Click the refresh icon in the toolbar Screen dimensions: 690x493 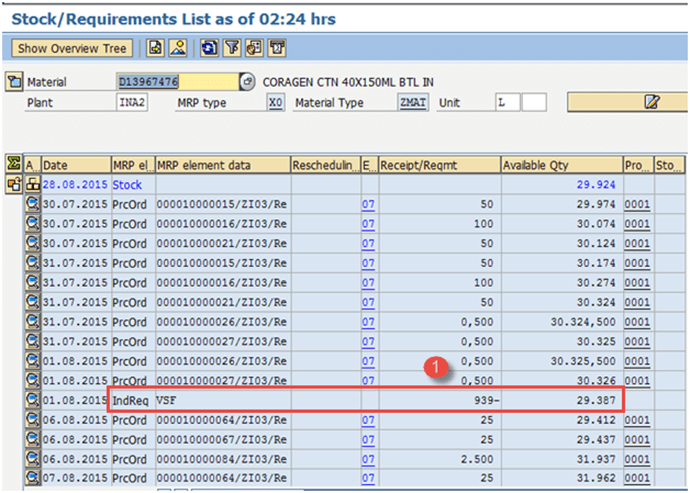[x=208, y=48]
